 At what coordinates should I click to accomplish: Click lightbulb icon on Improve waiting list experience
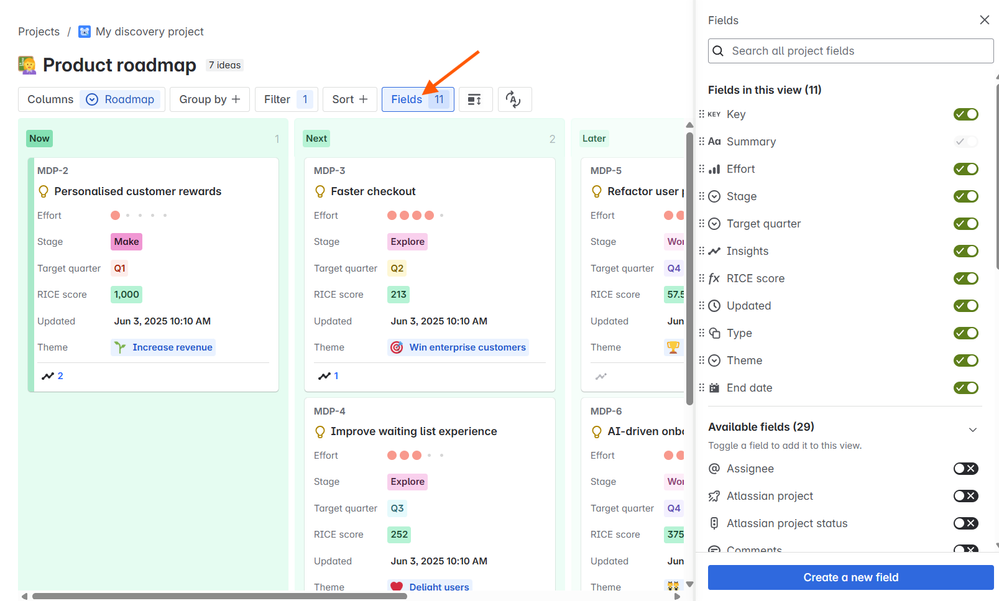[x=320, y=431]
